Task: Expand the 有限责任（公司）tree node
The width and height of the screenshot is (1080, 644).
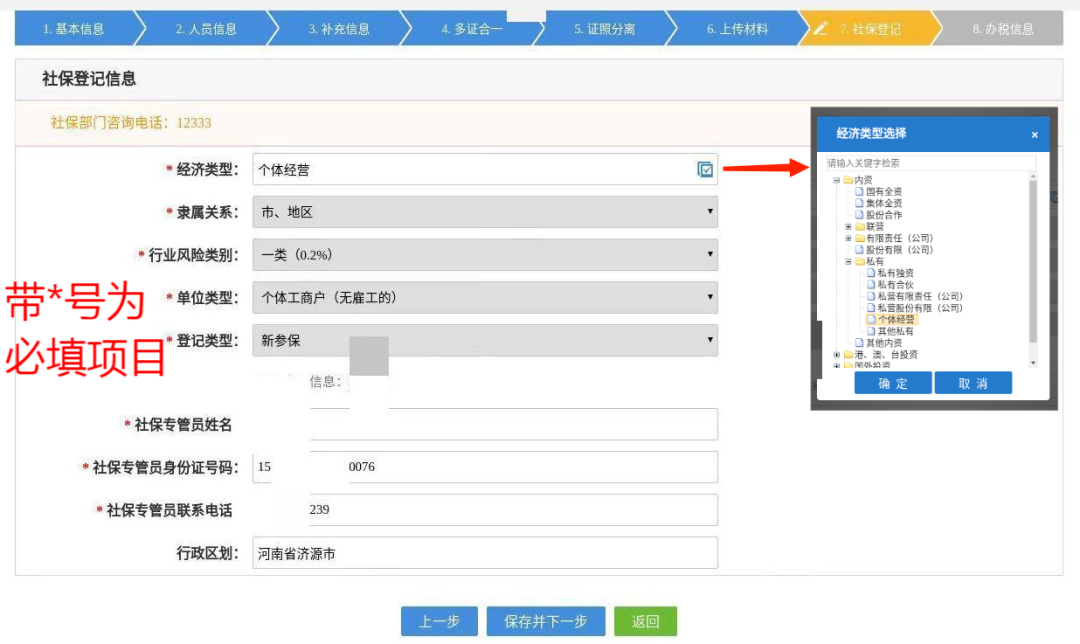Action: click(x=847, y=238)
